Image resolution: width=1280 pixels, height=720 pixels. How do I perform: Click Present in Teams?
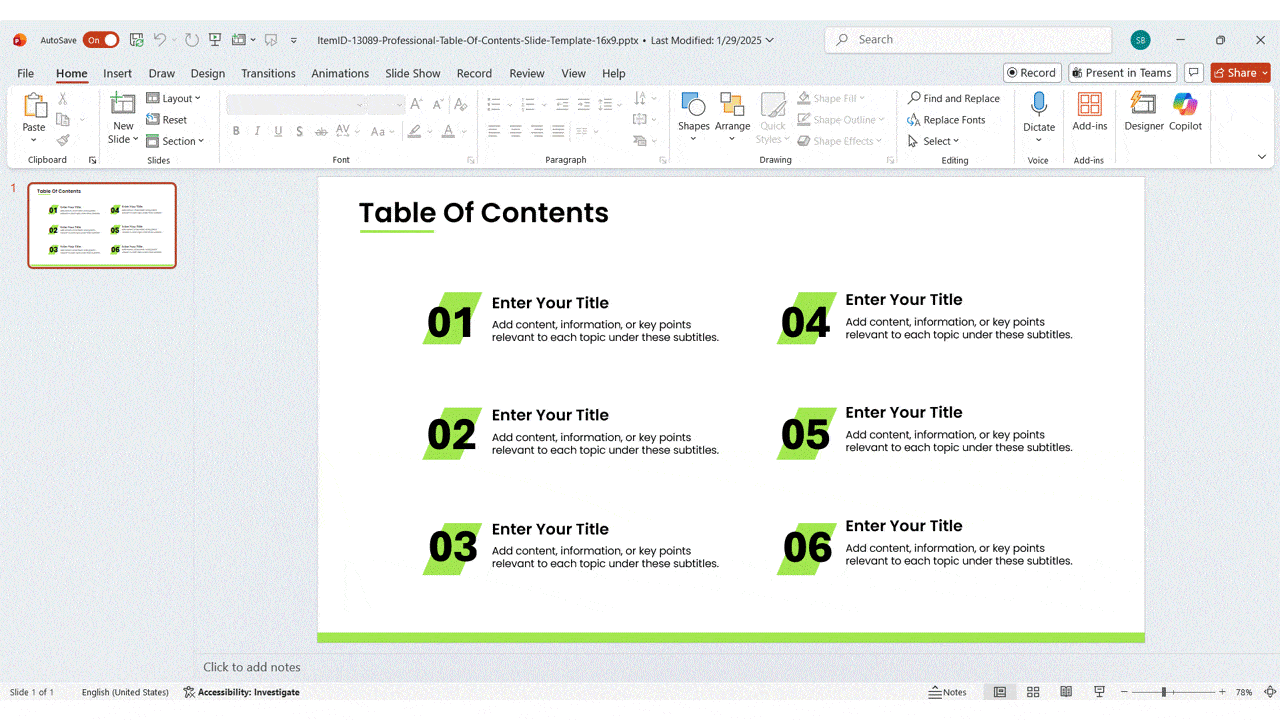pyautogui.click(x=1122, y=72)
